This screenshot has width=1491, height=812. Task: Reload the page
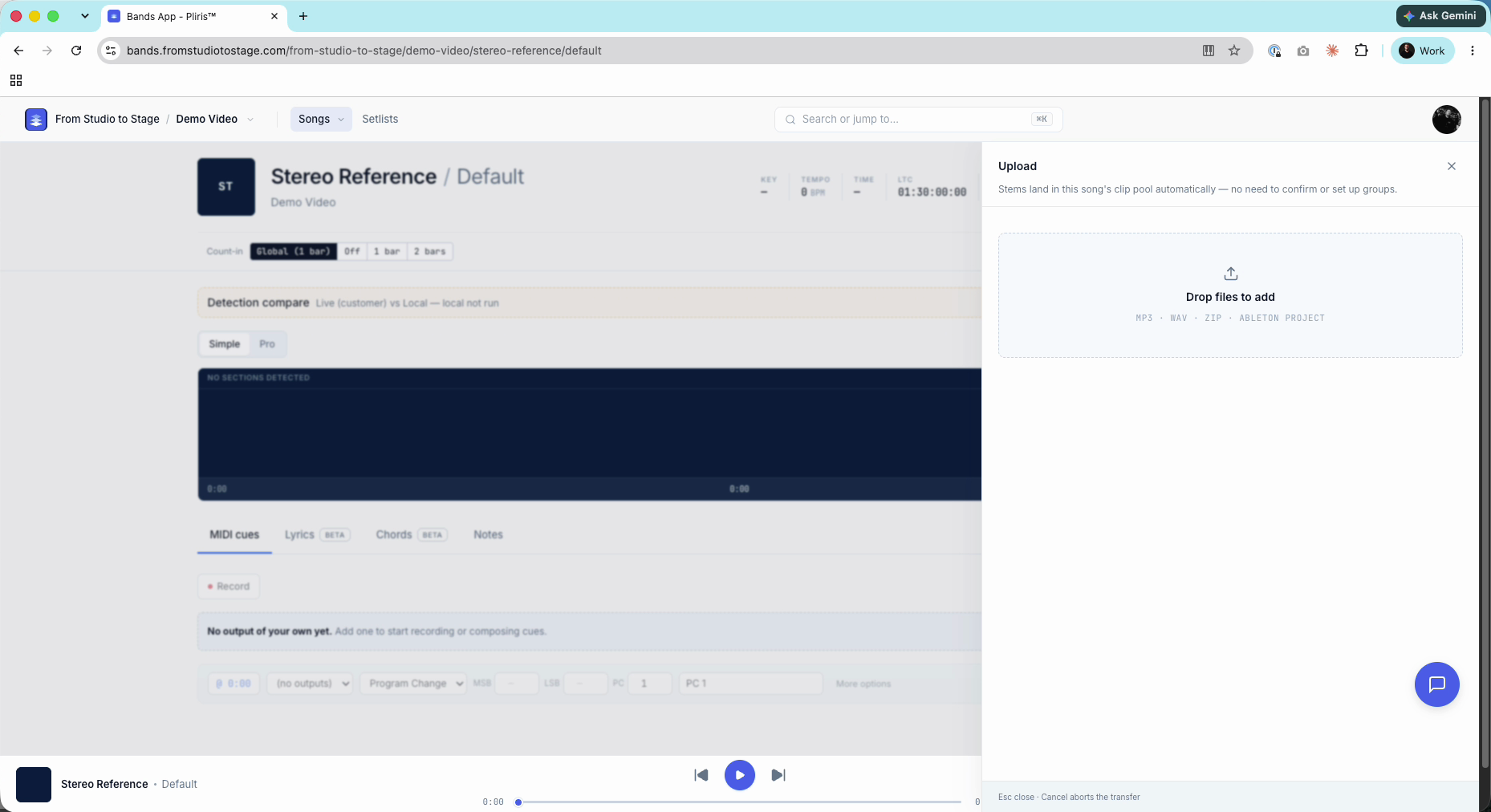tap(76, 51)
